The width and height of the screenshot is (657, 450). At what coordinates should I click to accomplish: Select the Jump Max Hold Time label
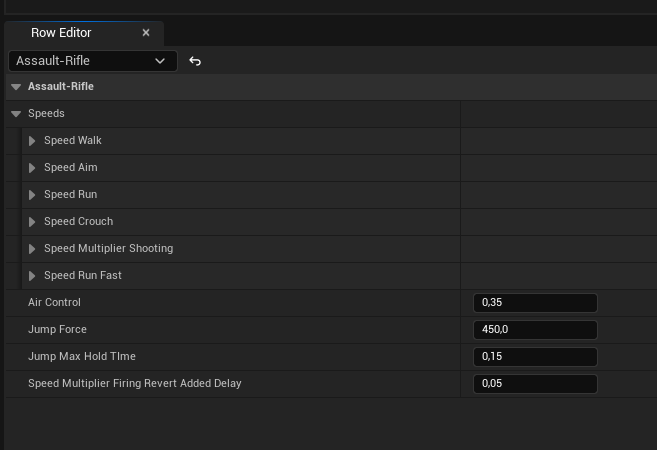[82, 357]
